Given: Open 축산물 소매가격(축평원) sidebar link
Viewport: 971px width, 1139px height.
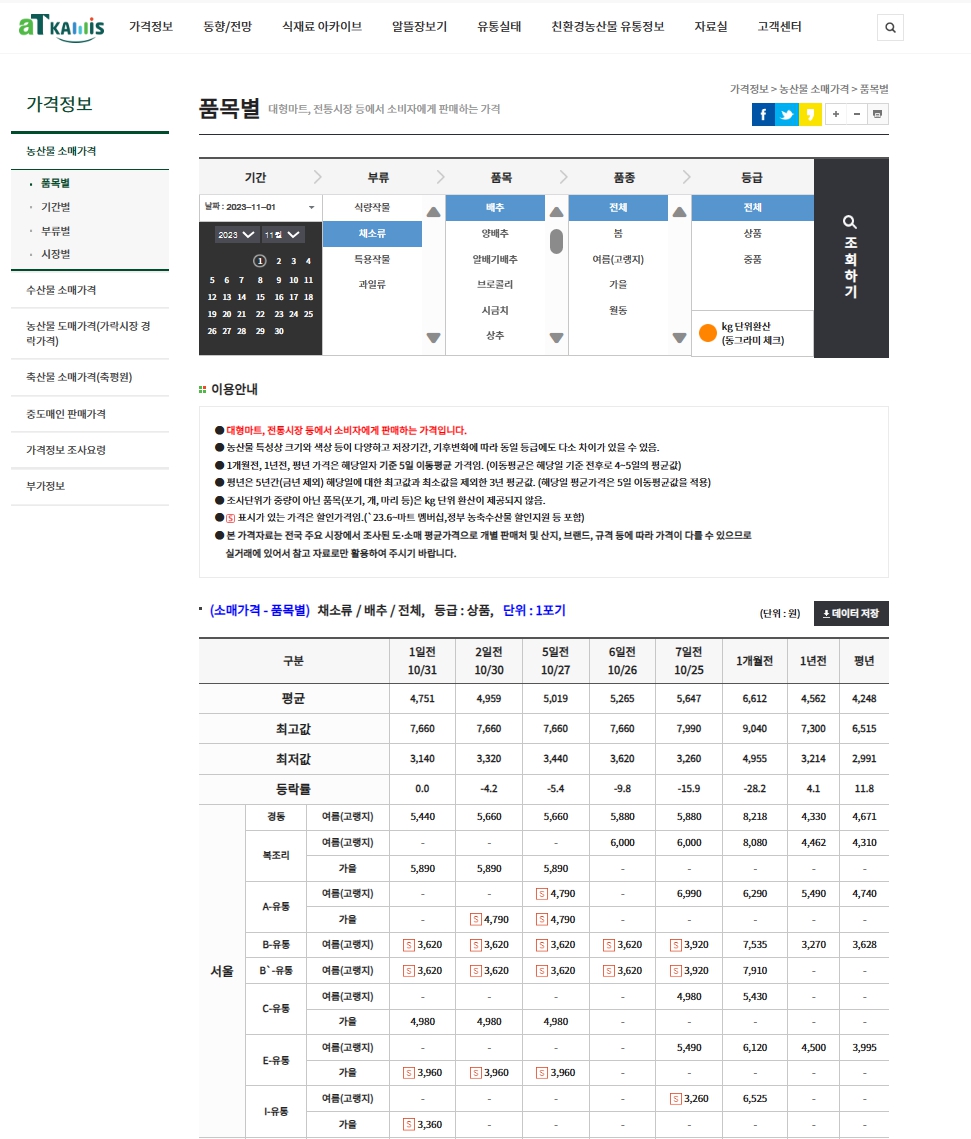Looking at the screenshot, I should [79, 377].
